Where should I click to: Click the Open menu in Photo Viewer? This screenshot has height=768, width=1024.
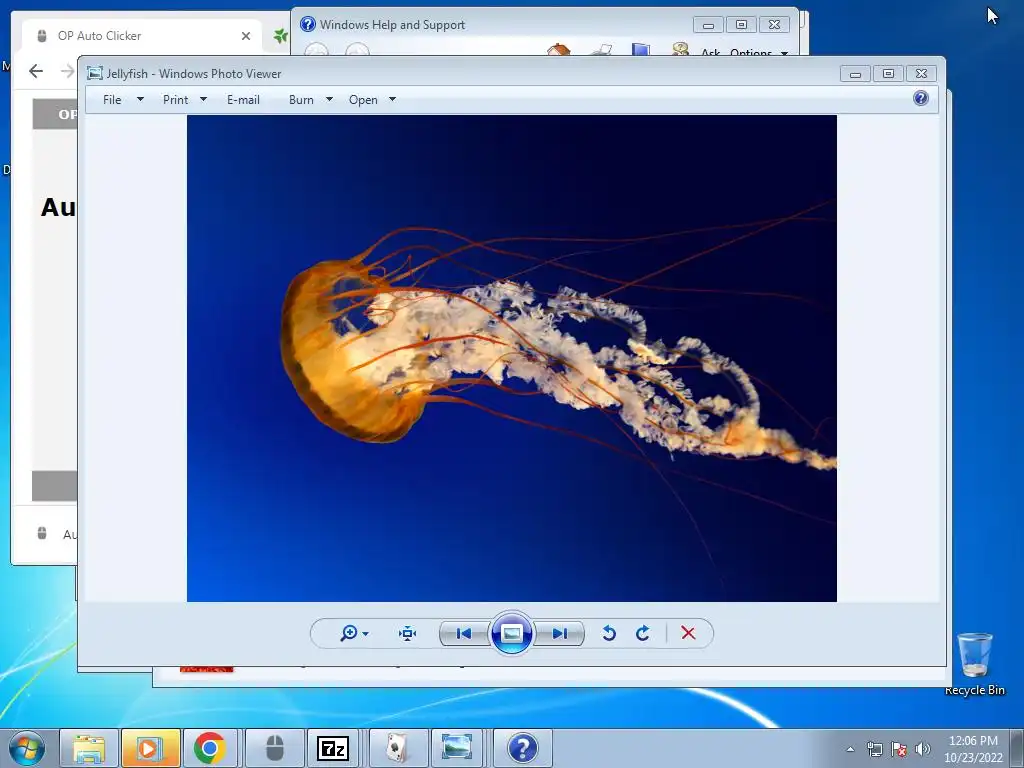[363, 100]
